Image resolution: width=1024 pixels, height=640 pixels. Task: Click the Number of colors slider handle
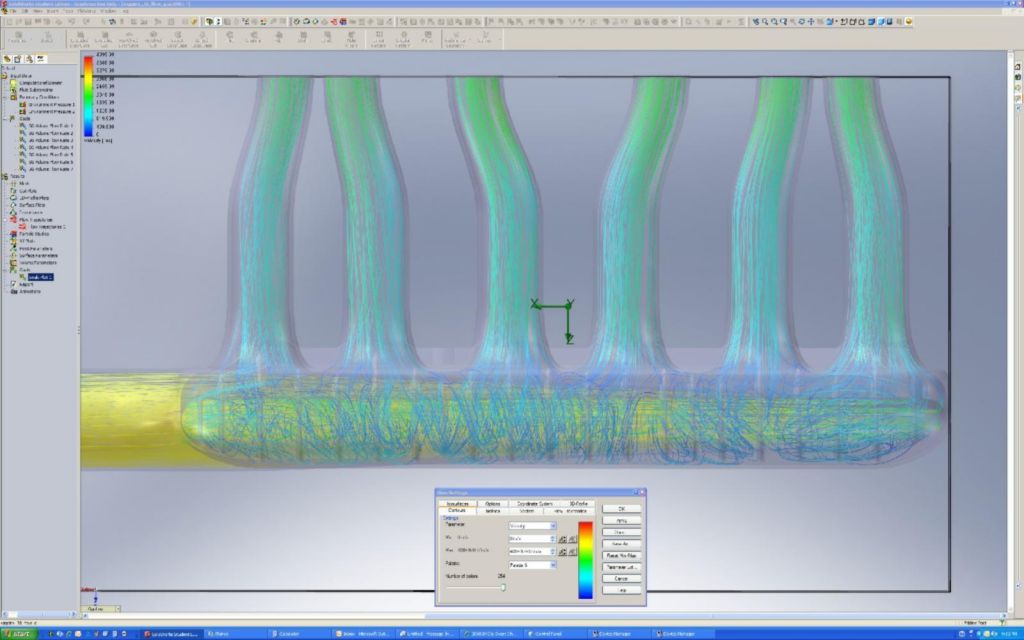coord(503,587)
